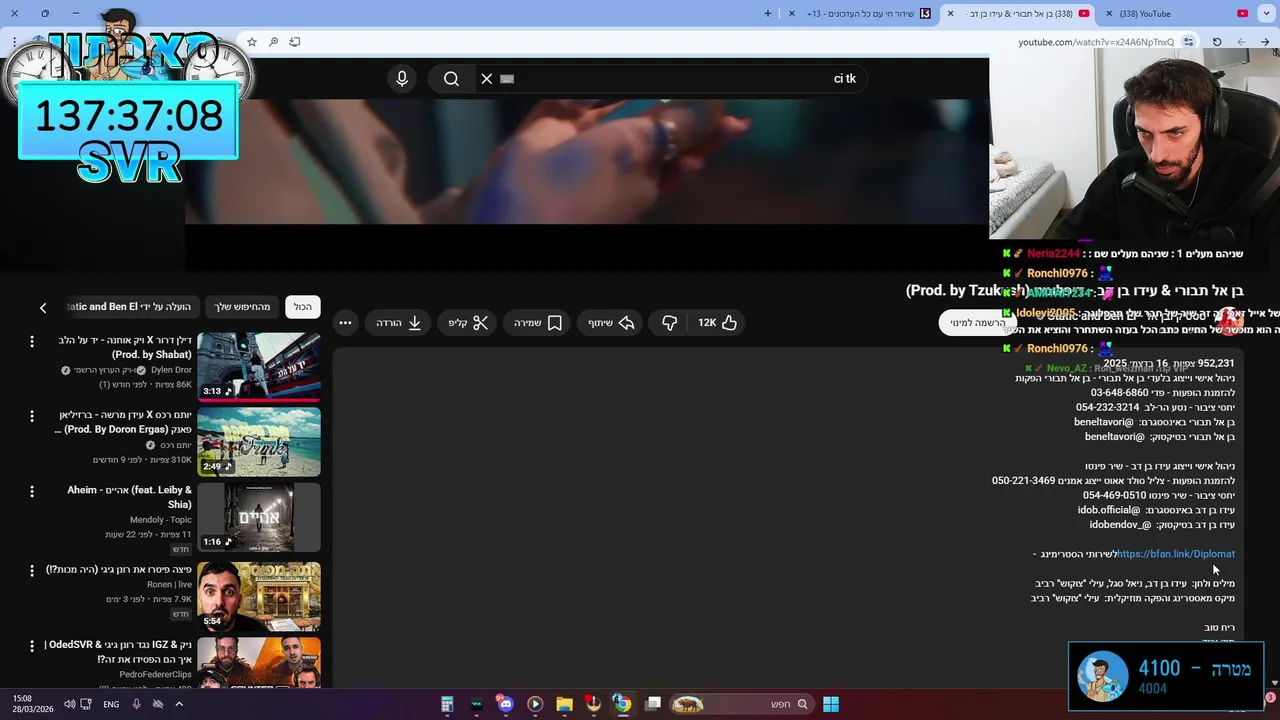Clear the search box with X
Viewport: 1280px width, 720px height.
tap(487, 79)
